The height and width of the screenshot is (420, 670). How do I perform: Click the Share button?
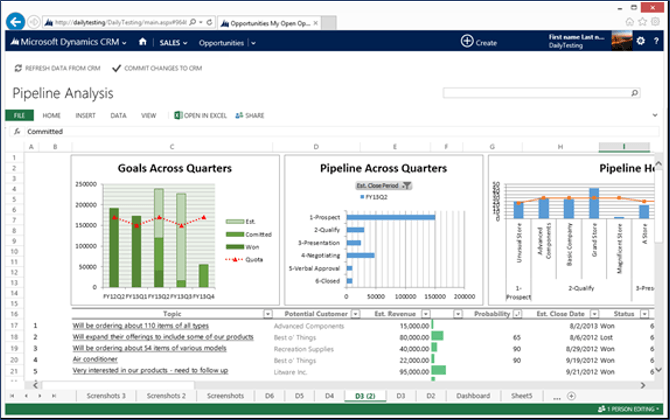250,115
